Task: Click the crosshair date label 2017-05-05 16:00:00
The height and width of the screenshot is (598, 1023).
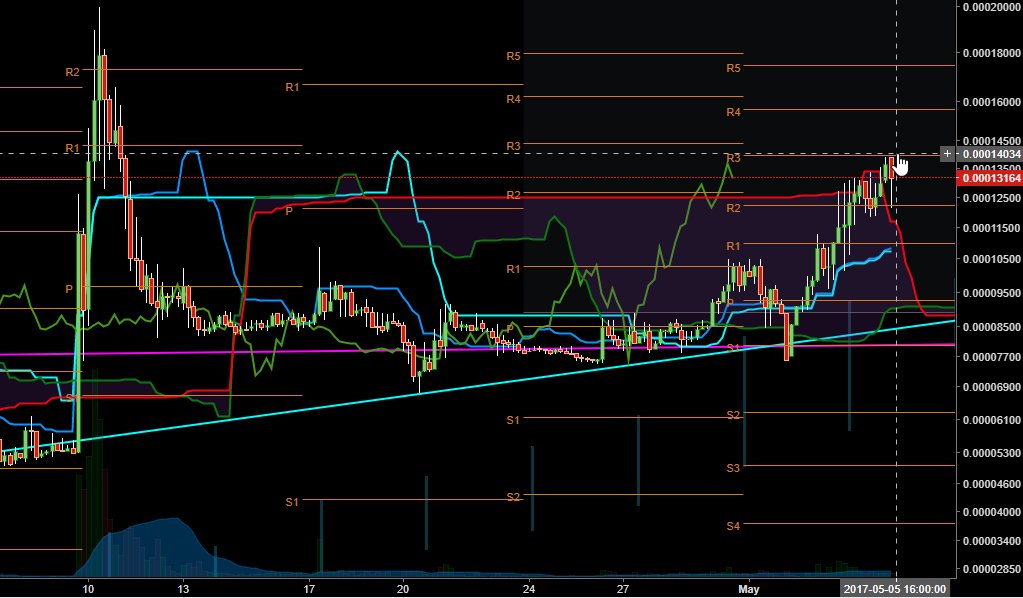Action: (895, 590)
